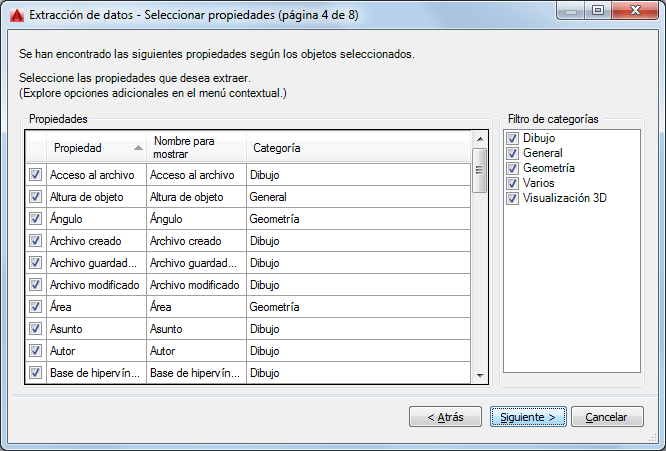
Task: Toggle the Ángulo property checkbox
Action: 35,219
